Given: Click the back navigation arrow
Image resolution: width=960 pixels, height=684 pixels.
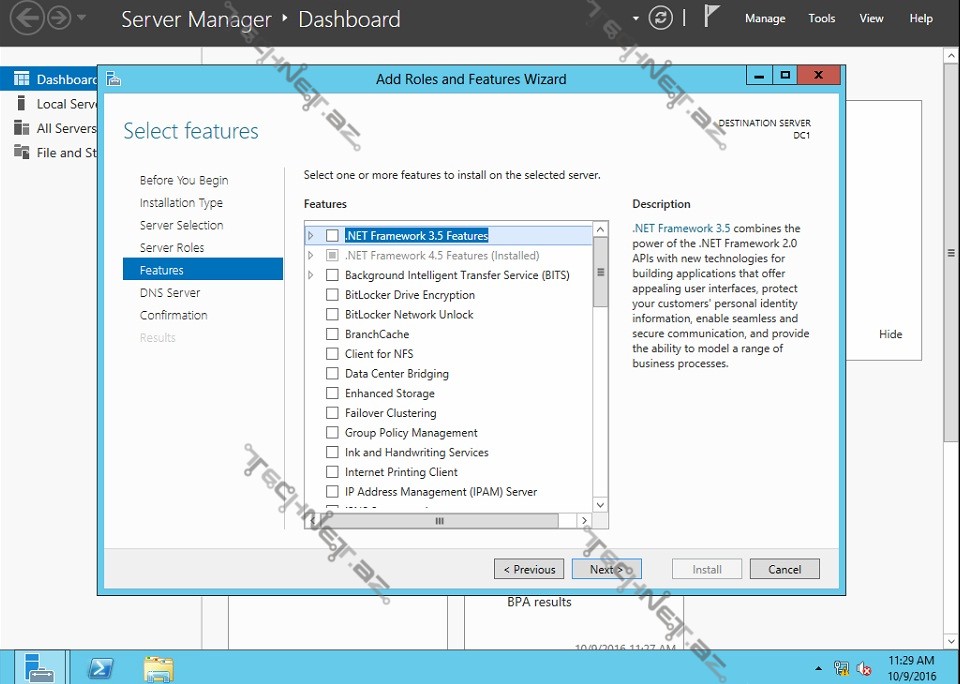Looking at the screenshot, I should pyautogui.click(x=28, y=18).
